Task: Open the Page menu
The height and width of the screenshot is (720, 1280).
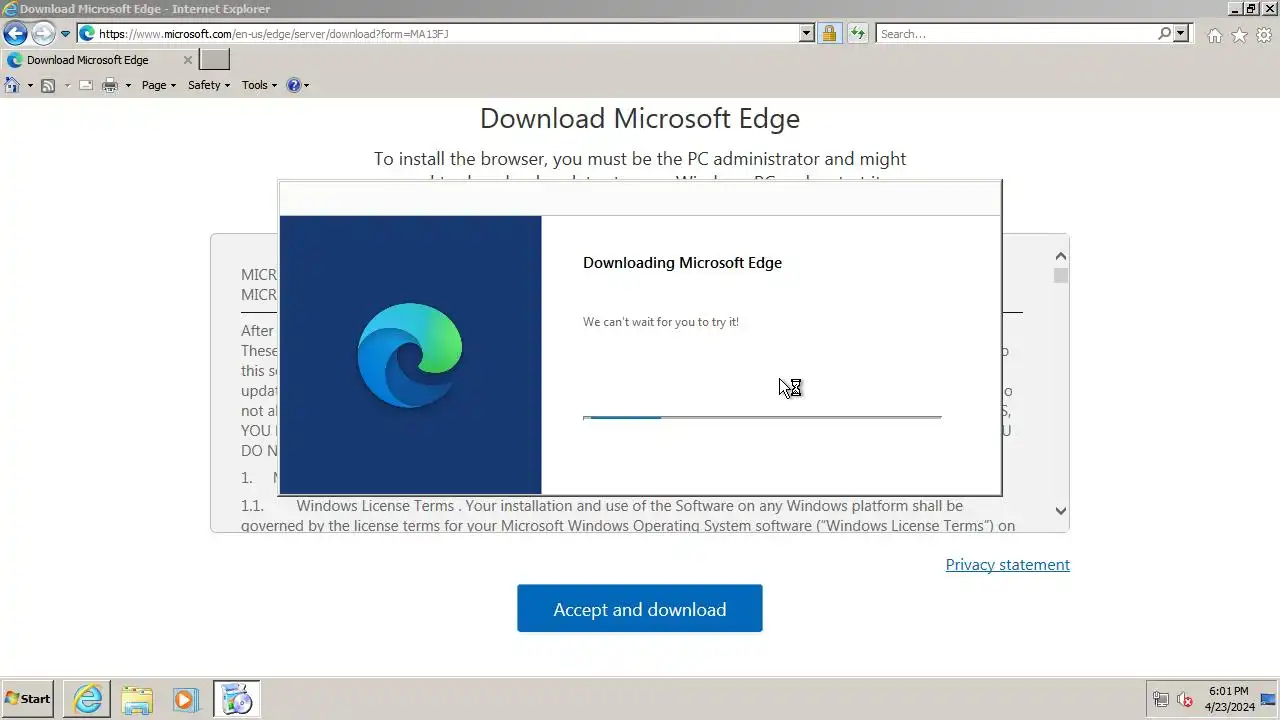Action: 158,85
